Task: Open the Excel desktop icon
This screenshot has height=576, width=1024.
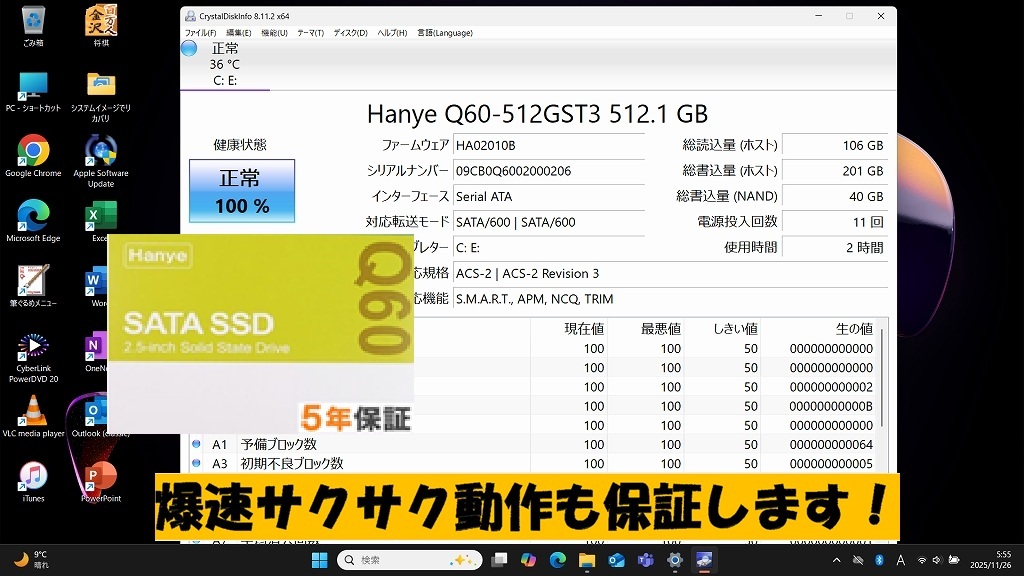Action: tap(101, 222)
